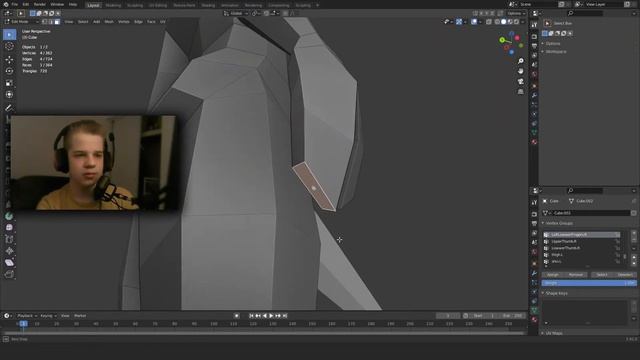Expand the Workspace panel
This screenshot has width=640, height=360.
[x=555, y=52]
